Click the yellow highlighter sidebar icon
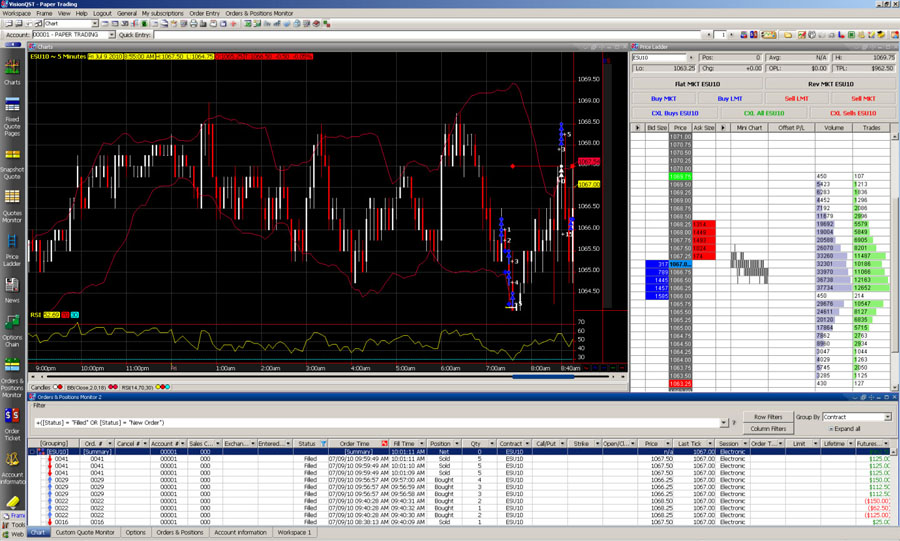This screenshot has height=541, width=900. pos(12,501)
